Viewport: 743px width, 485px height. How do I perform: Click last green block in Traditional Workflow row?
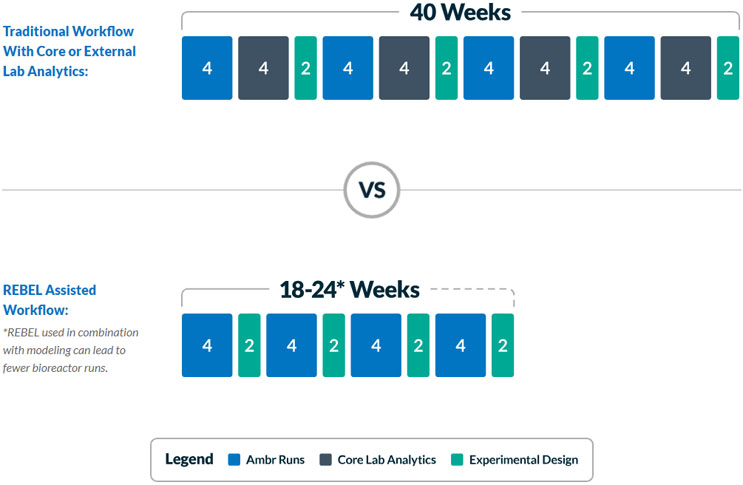coord(727,68)
